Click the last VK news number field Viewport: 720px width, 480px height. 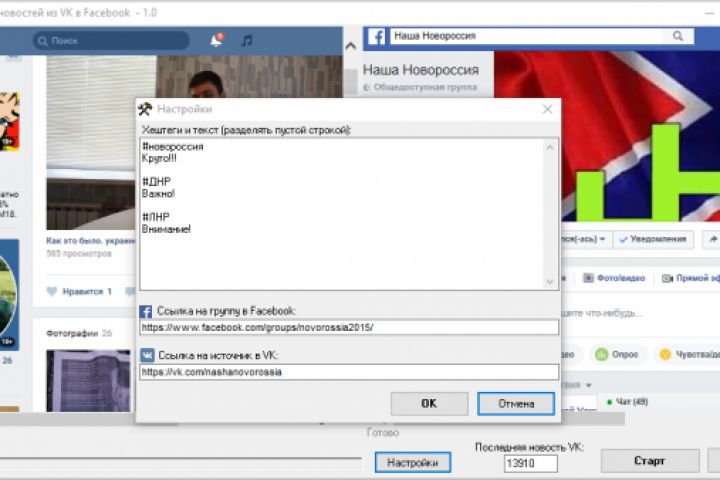point(530,463)
